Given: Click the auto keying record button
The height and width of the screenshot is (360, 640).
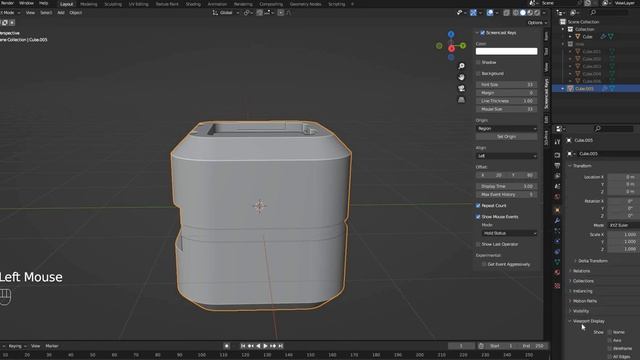Looking at the screenshot, I should click(227, 346).
